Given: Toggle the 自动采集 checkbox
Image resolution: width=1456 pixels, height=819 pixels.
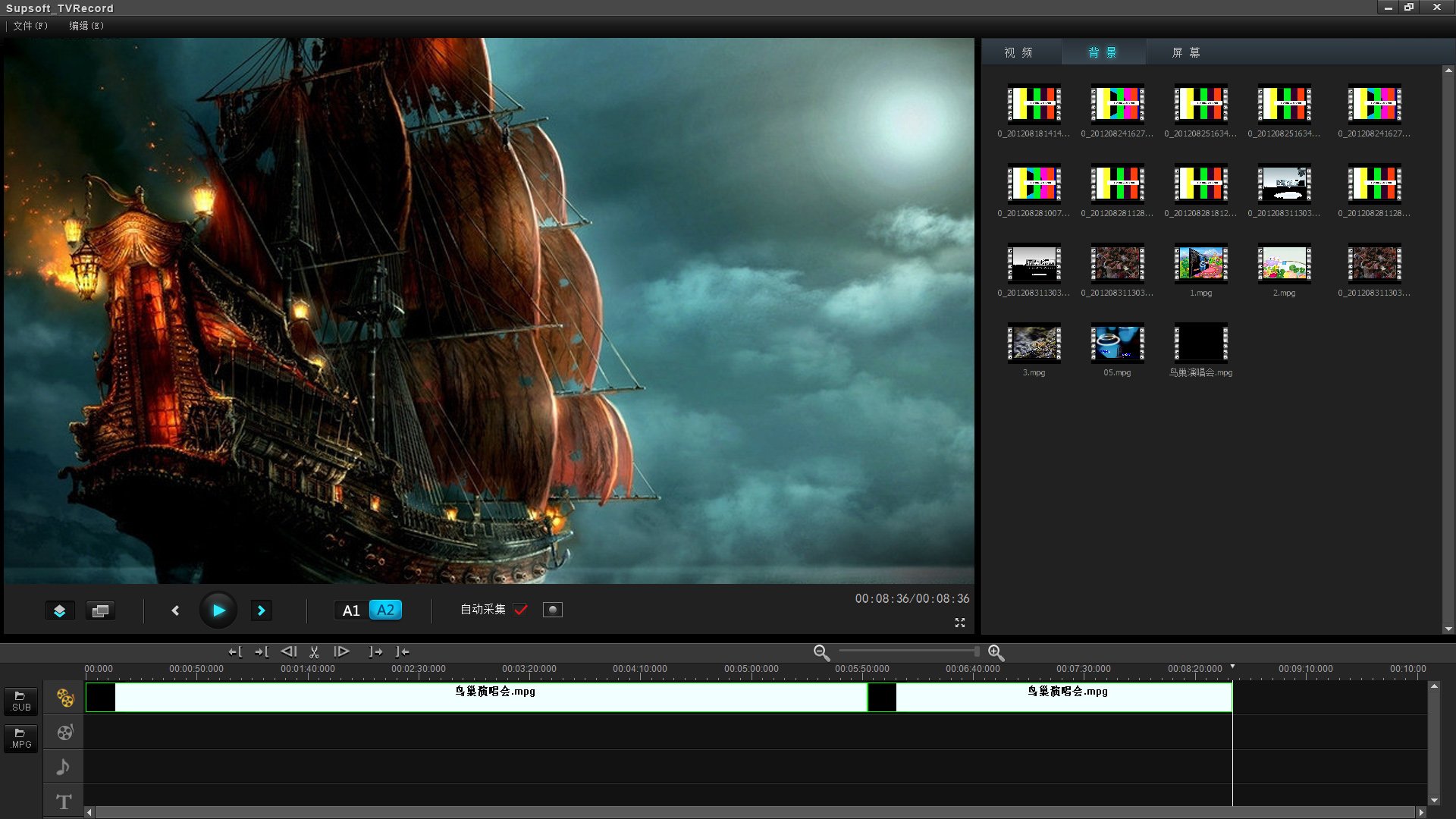Looking at the screenshot, I should click(520, 610).
